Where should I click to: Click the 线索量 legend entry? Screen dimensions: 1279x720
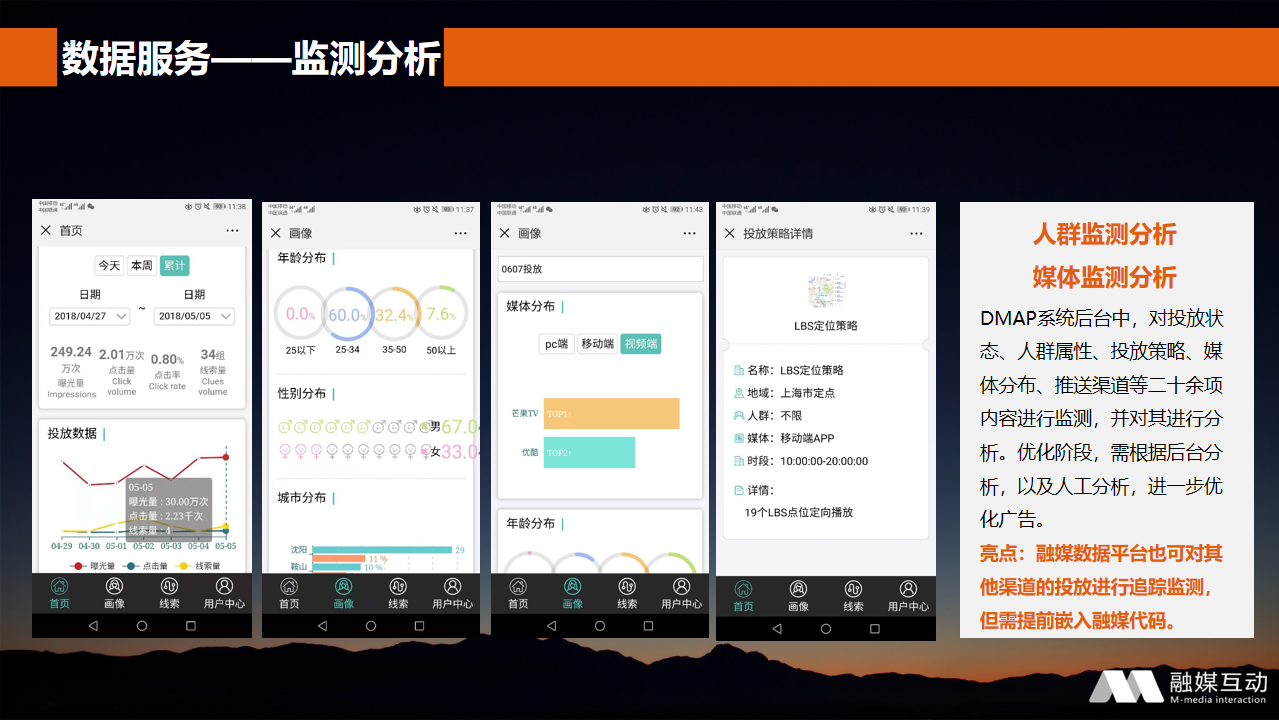200,566
